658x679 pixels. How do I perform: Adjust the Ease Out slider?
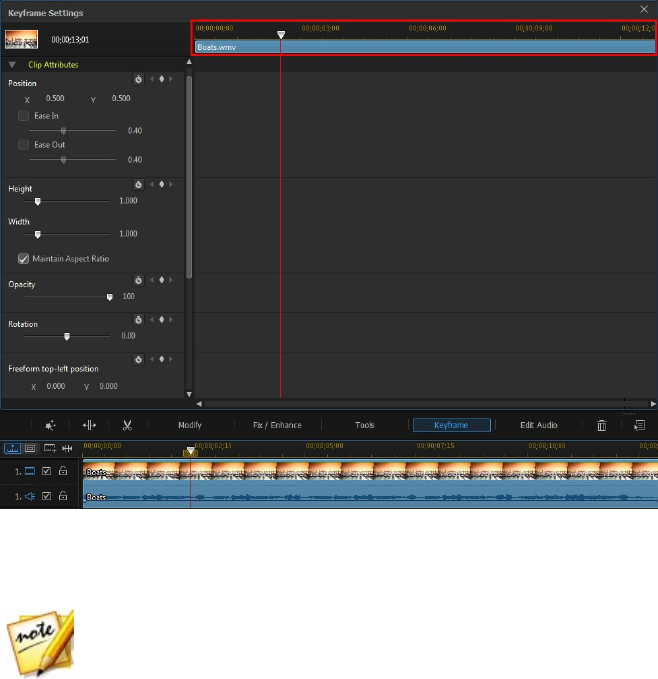tap(64, 160)
